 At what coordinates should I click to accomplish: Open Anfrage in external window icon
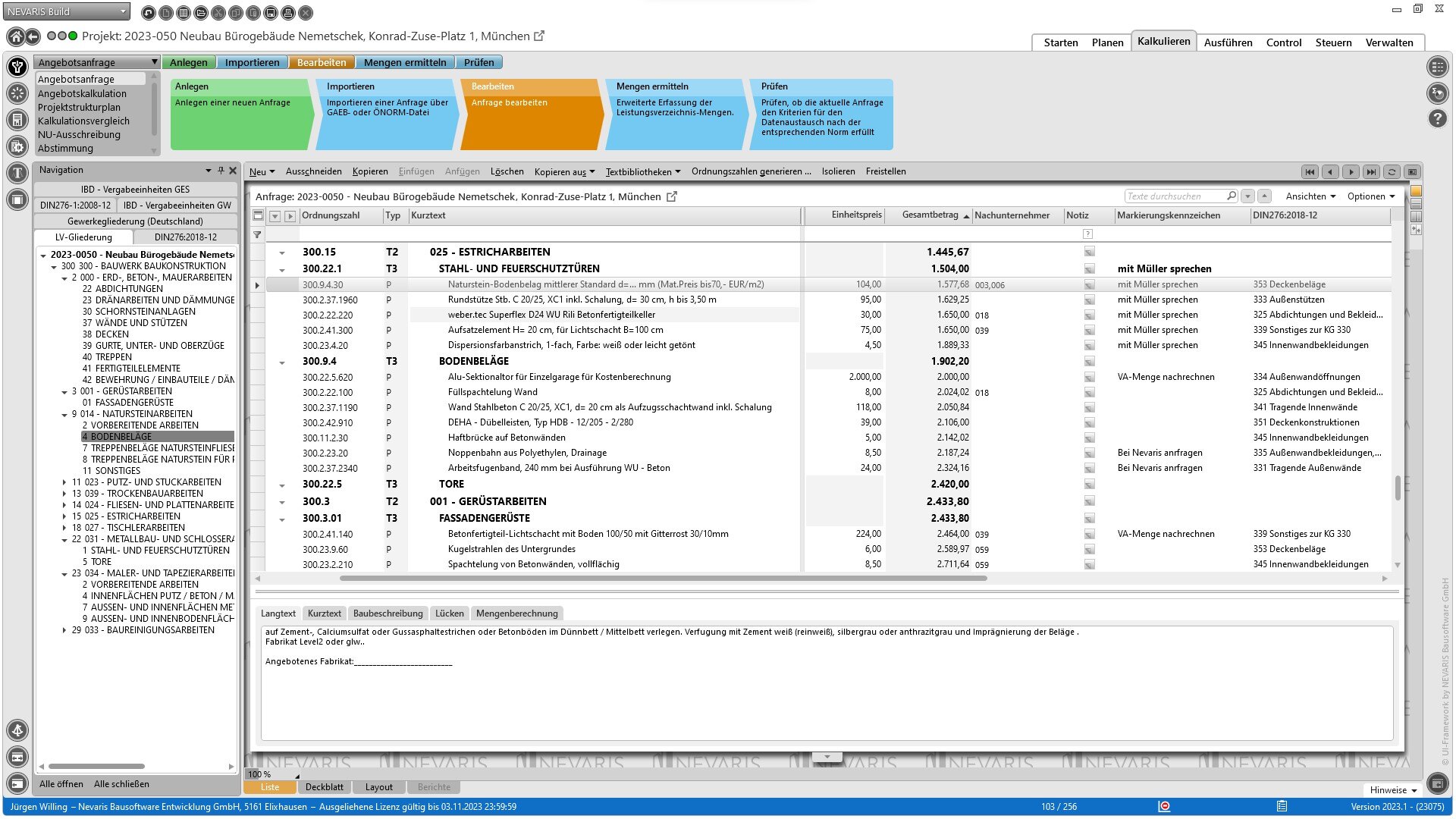pos(671,196)
